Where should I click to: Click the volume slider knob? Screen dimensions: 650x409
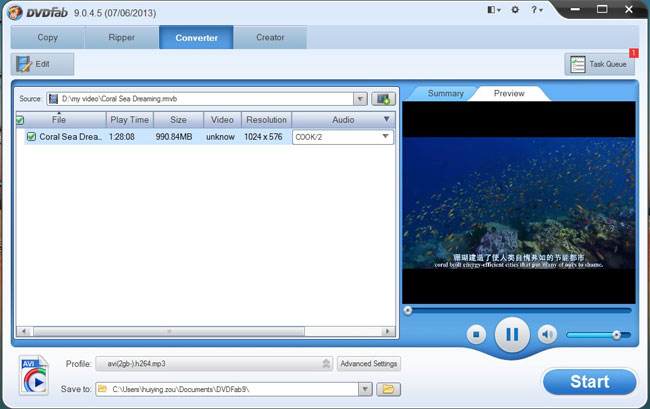[616, 335]
